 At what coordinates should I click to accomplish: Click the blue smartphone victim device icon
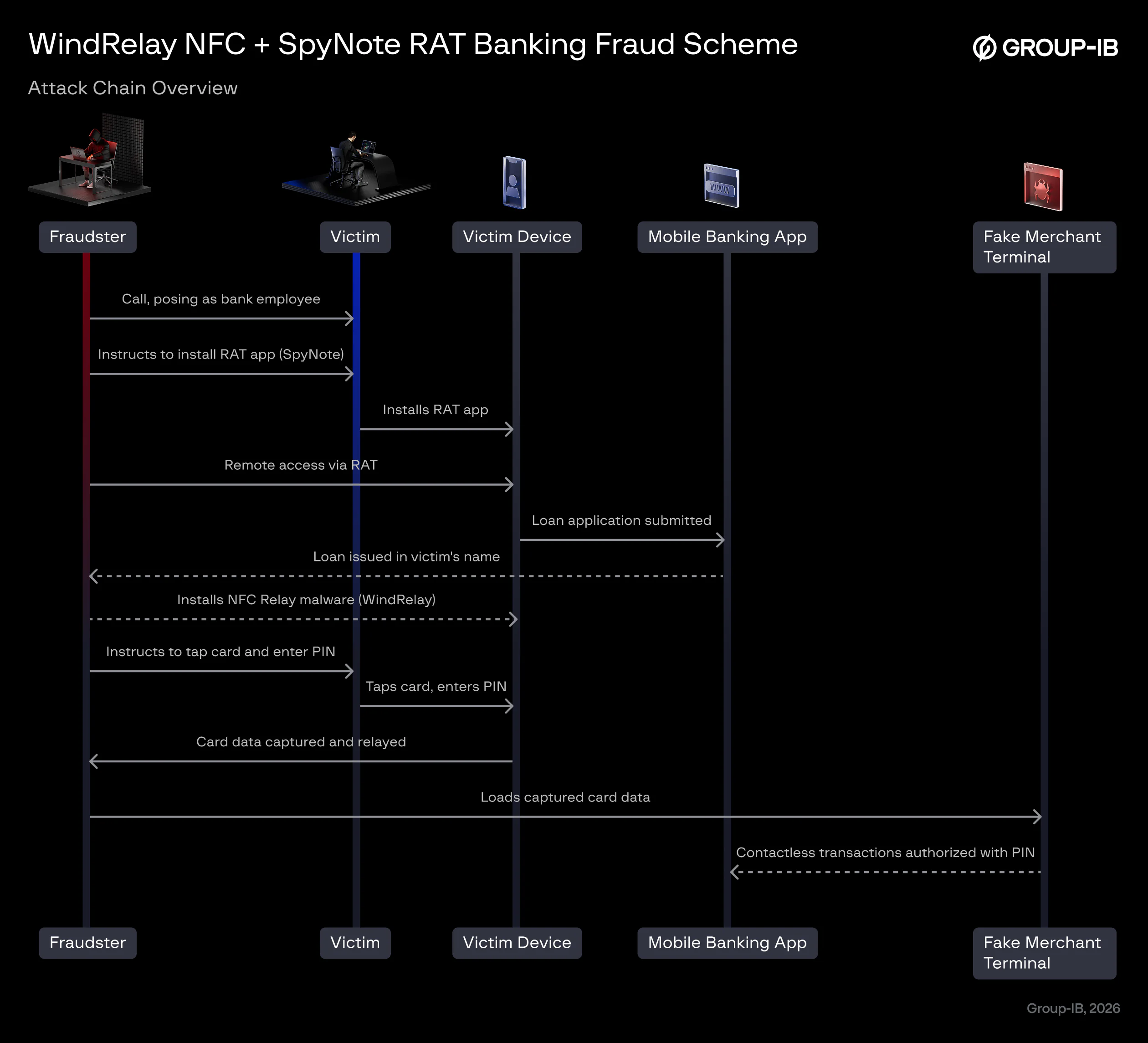[514, 182]
